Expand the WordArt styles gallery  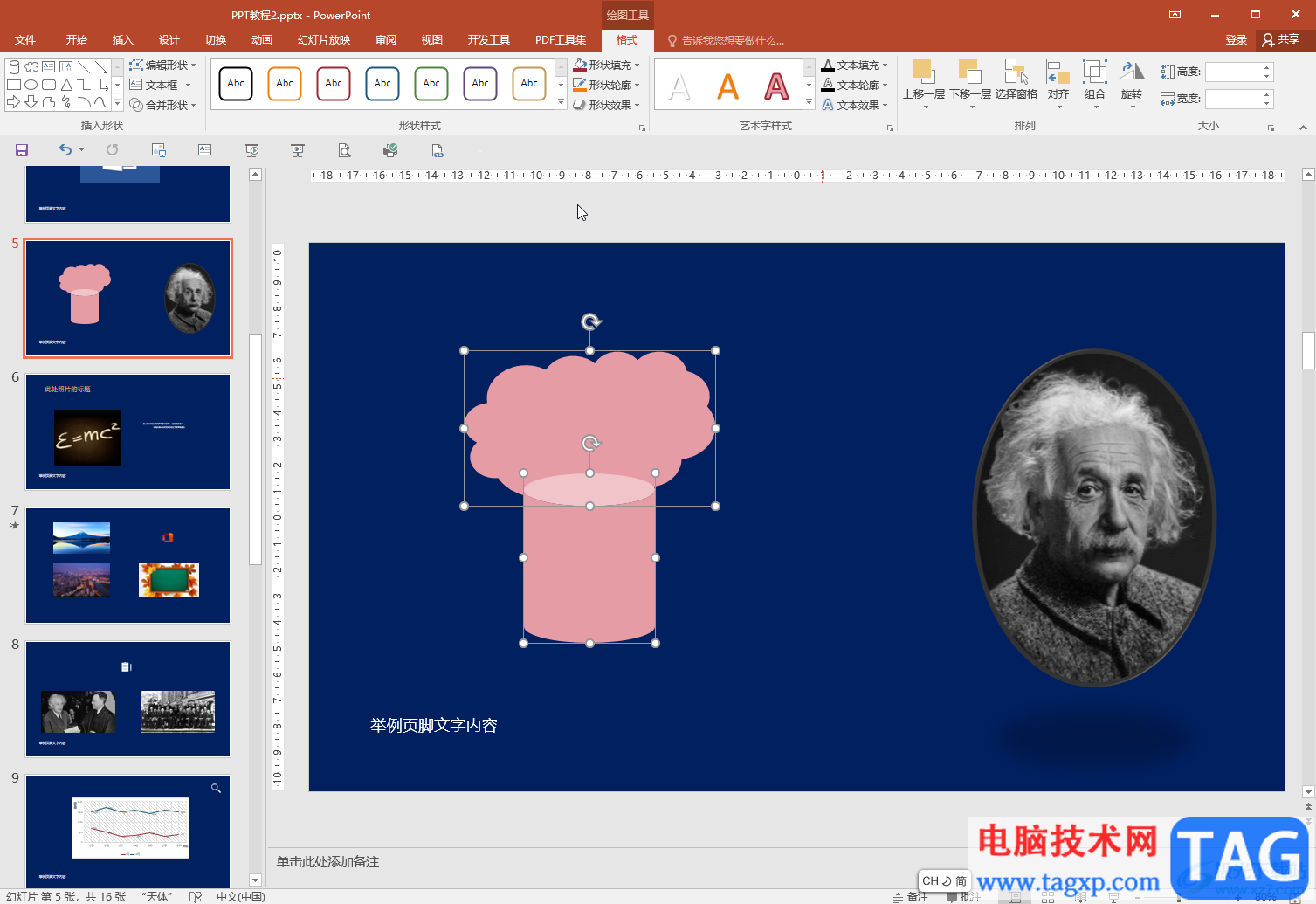pos(809,102)
